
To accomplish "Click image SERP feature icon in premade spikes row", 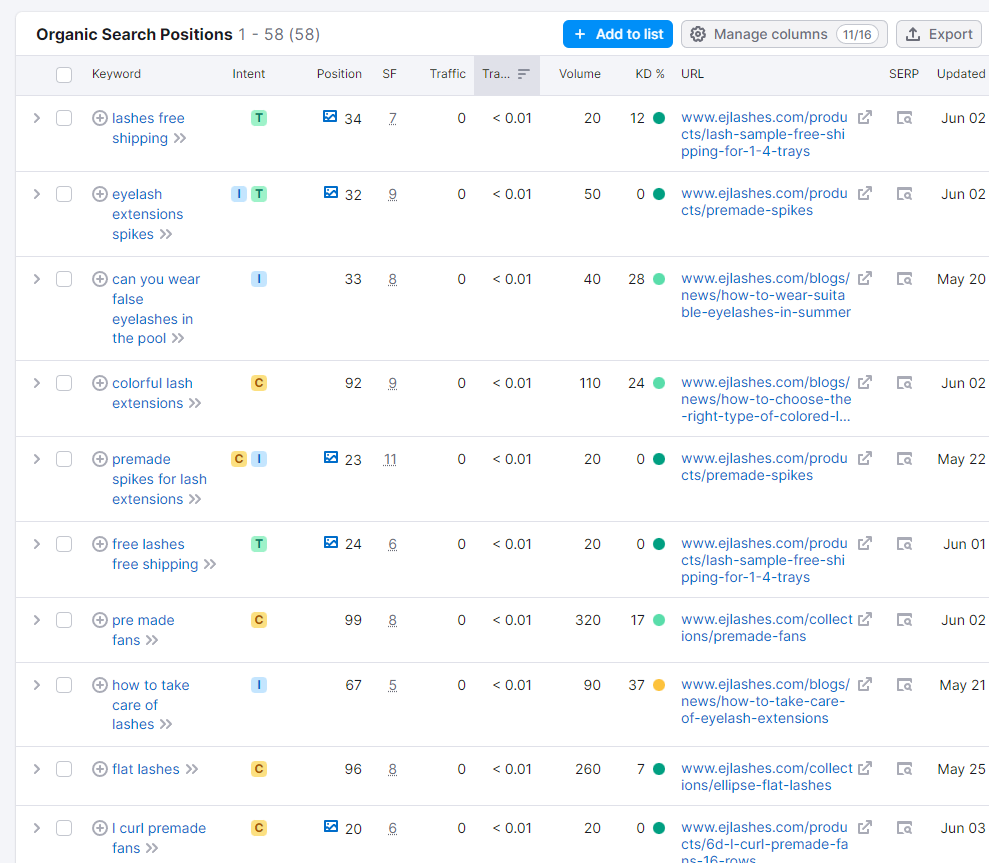I will pos(331,457).
